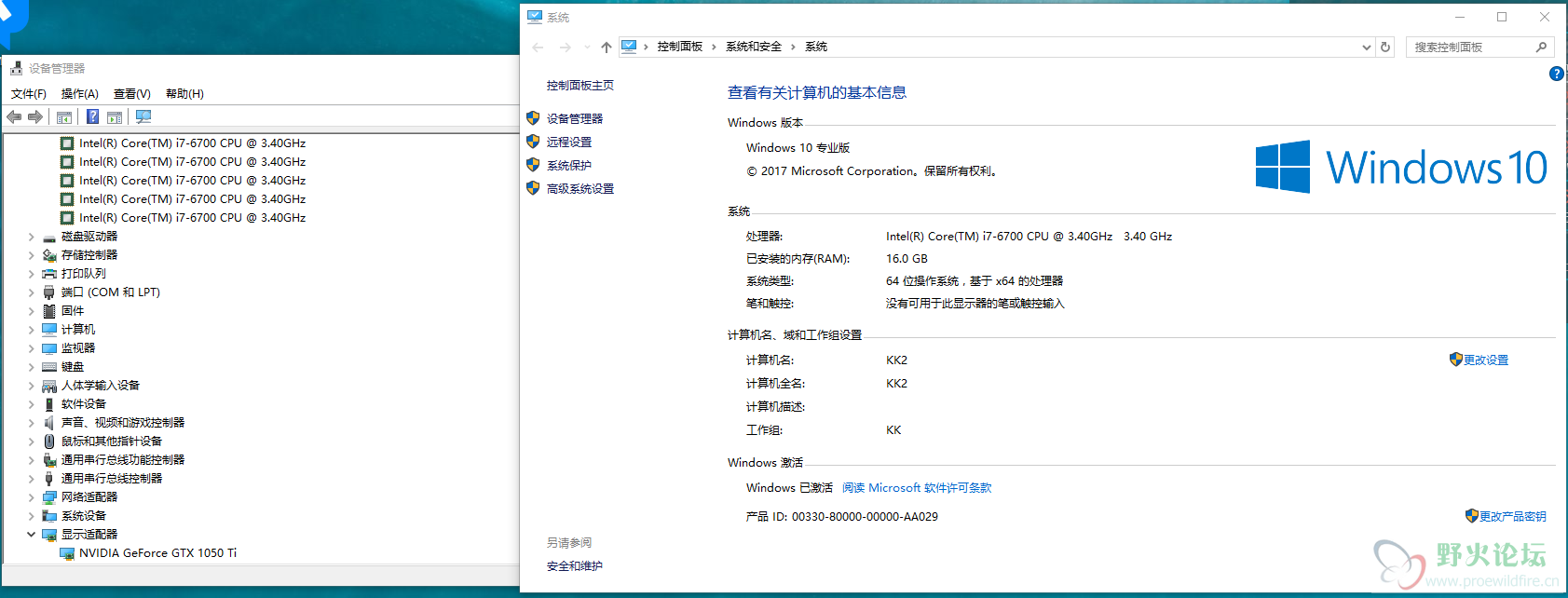
Task: Click the Windows 10 专业版 text
Action: (798, 148)
